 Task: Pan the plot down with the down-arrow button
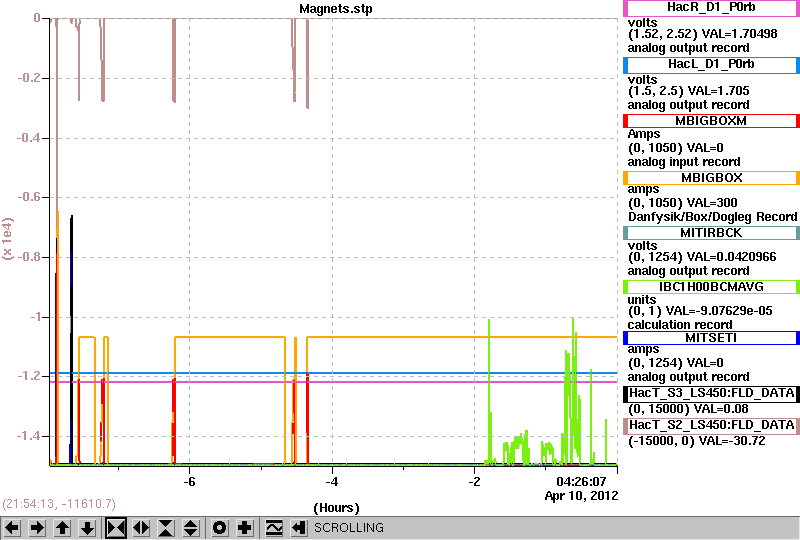click(88, 528)
